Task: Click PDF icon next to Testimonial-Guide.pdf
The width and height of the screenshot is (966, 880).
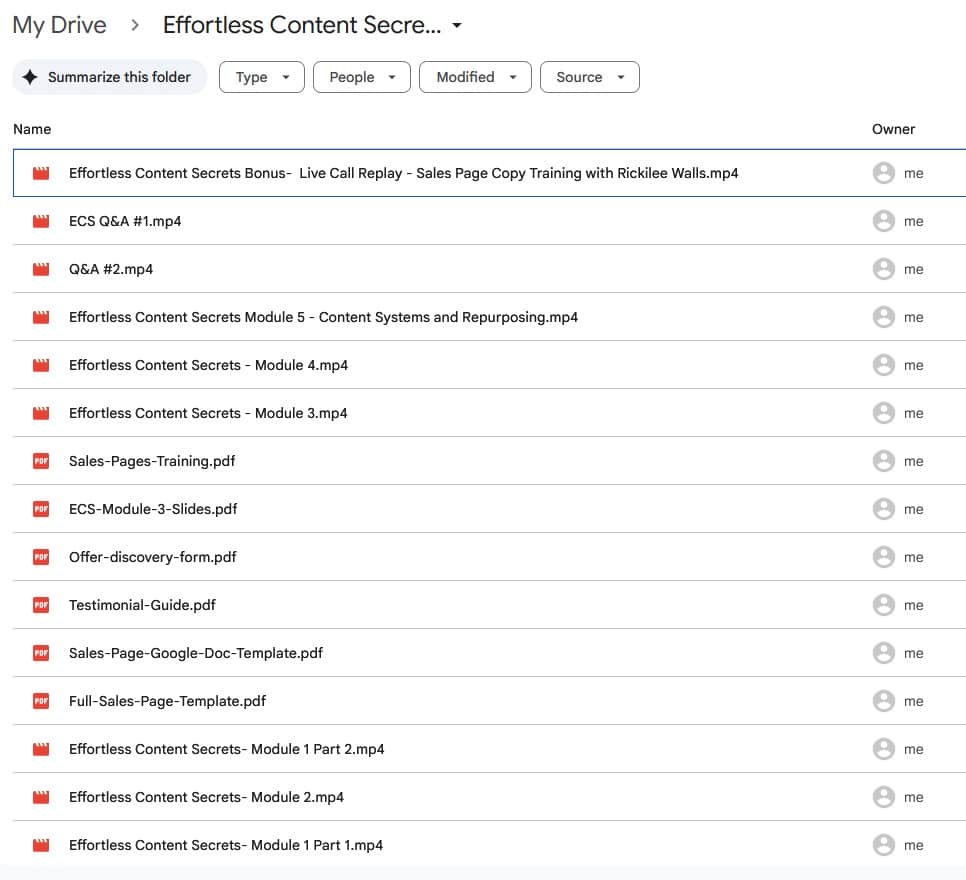Action: click(x=41, y=605)
